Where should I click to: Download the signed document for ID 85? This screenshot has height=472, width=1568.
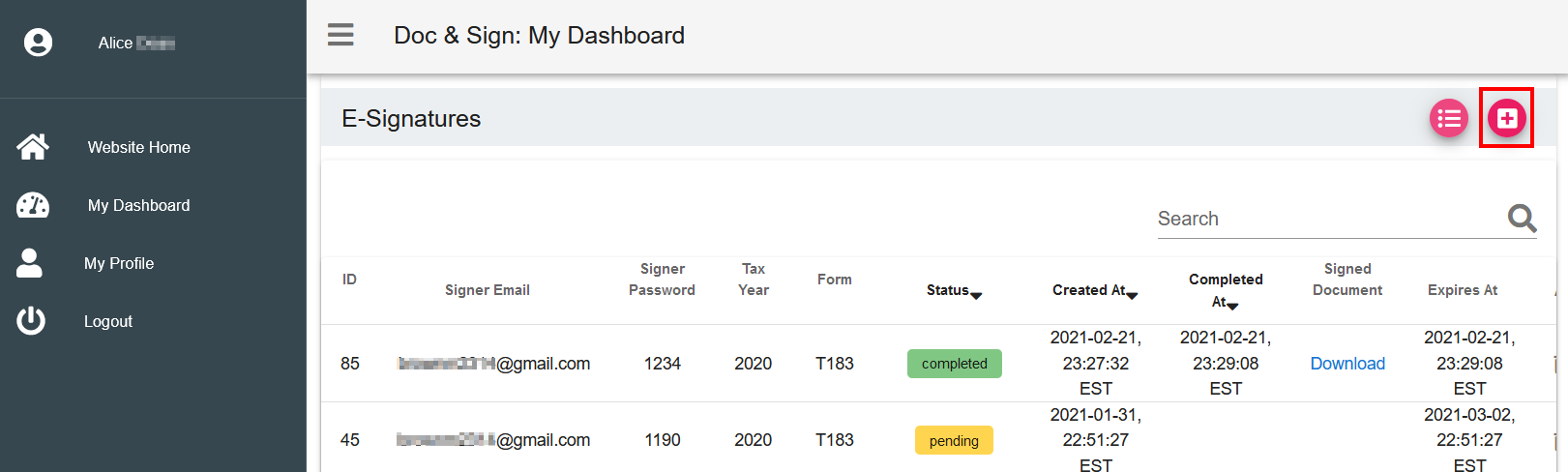[x=1347, y=364]
